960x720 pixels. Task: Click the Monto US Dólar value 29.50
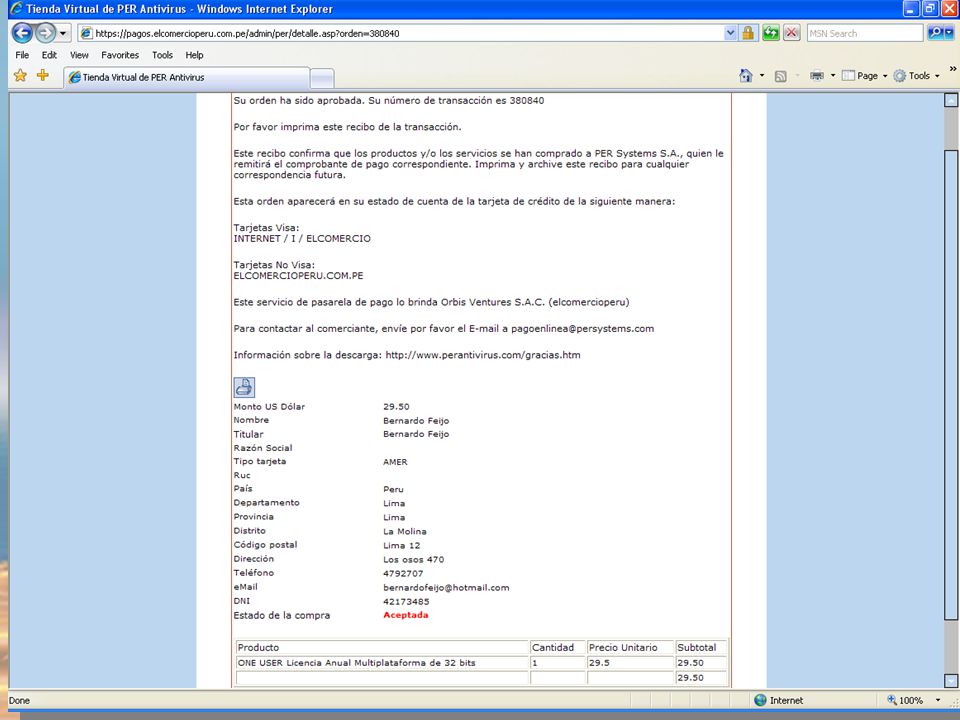coord(396,407)
